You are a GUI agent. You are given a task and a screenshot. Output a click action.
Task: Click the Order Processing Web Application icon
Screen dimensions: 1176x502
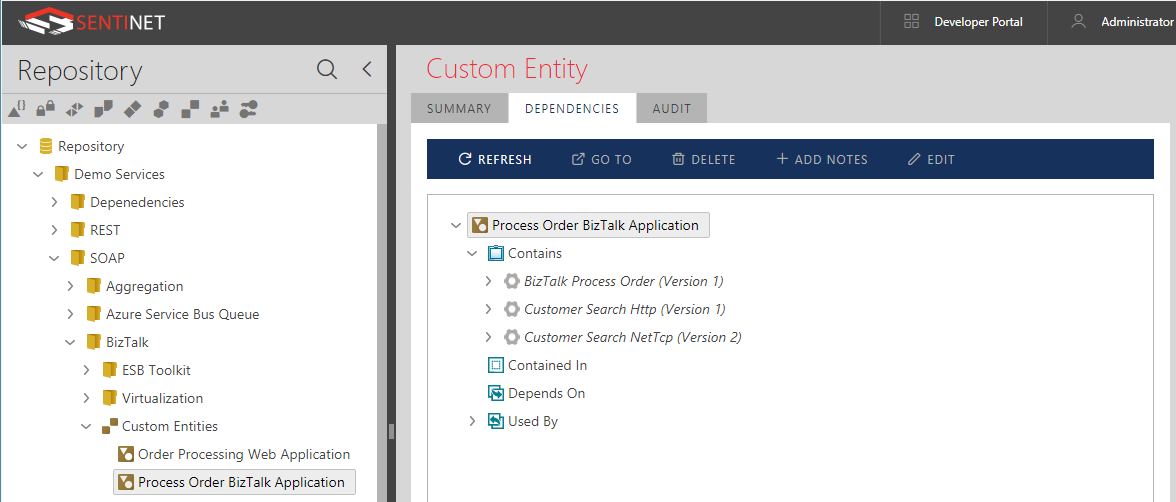click(126, 454)
